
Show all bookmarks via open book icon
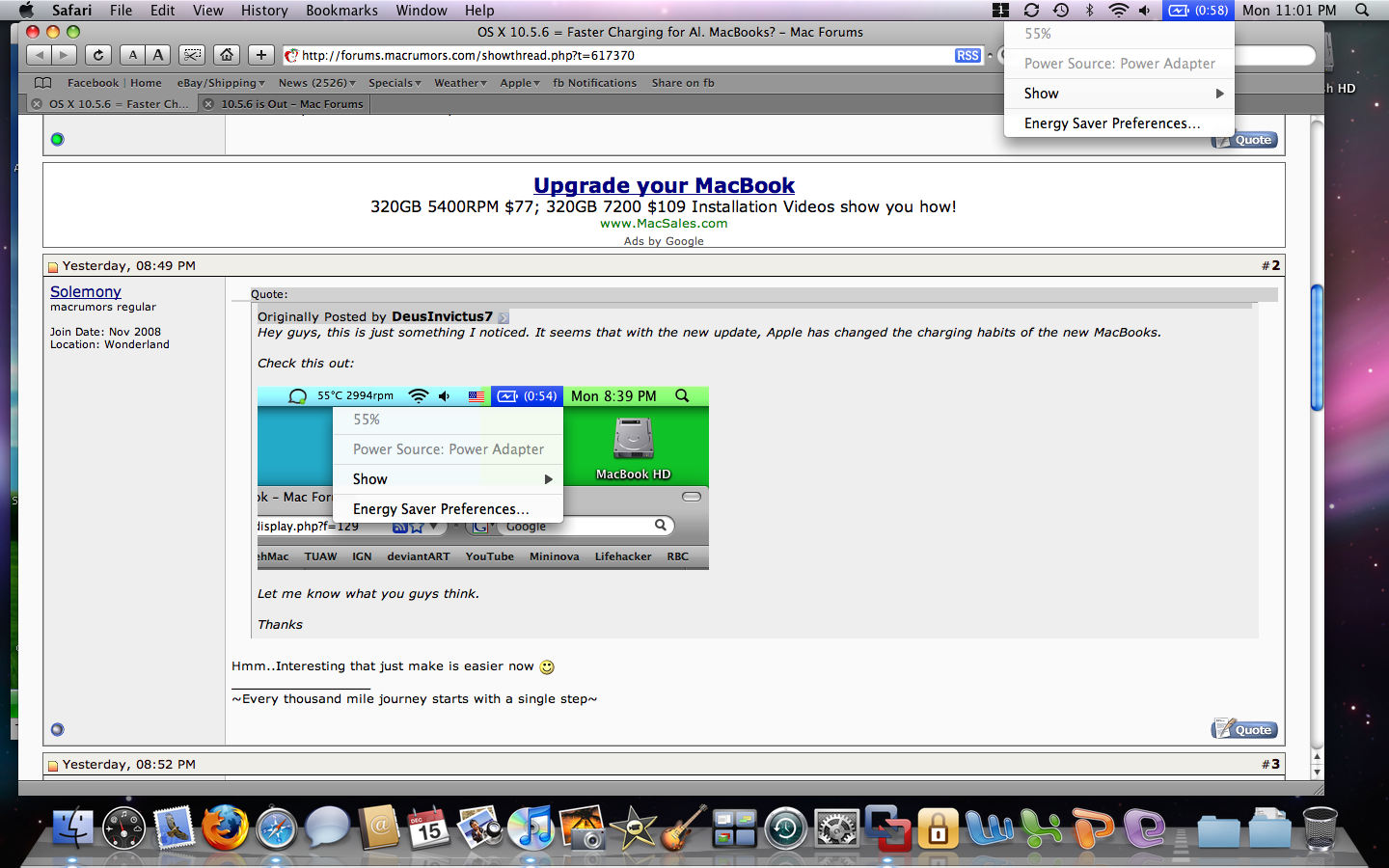pyautogui.click(x=42, y=83)
